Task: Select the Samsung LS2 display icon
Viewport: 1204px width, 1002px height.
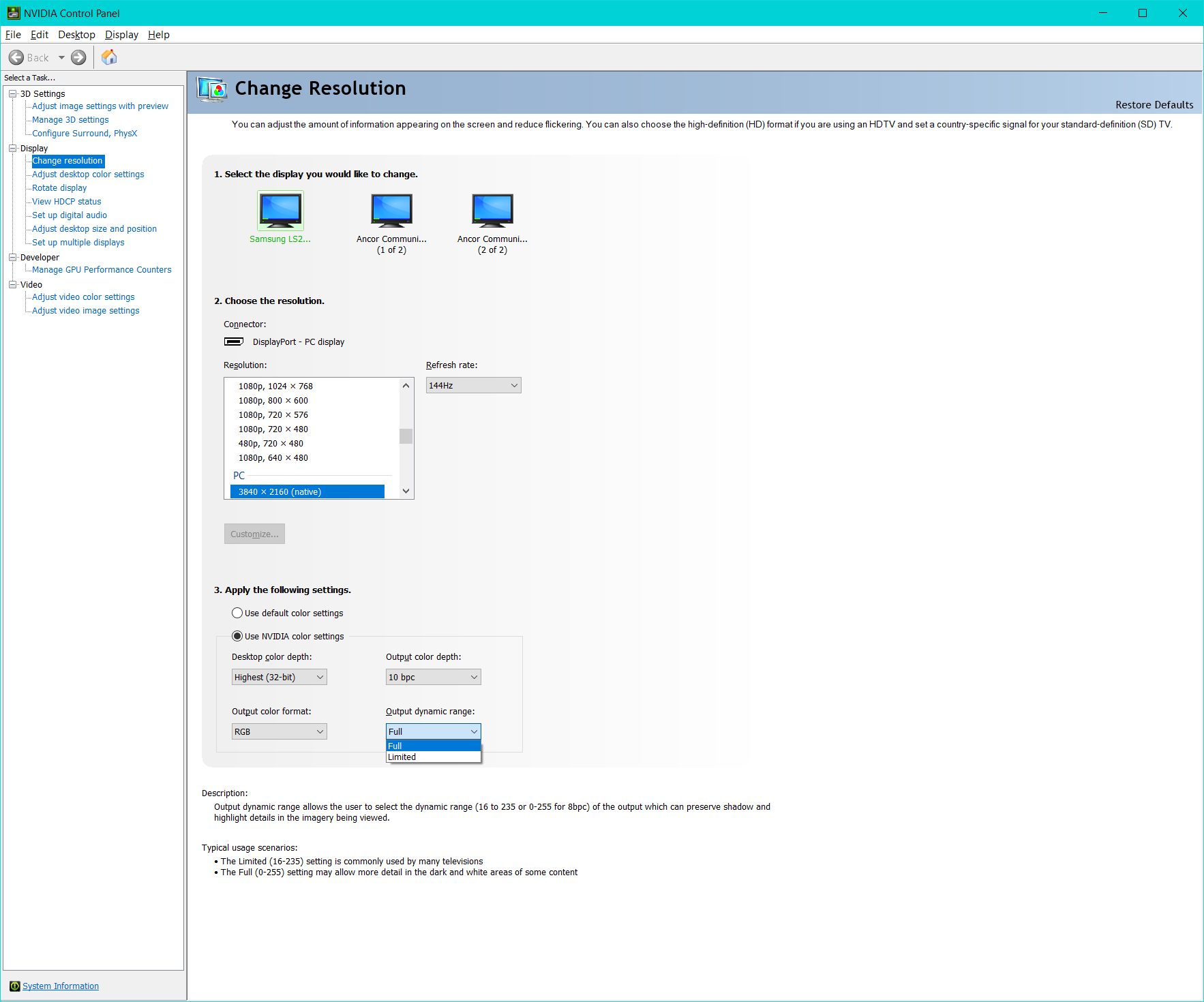Action: 280,210
